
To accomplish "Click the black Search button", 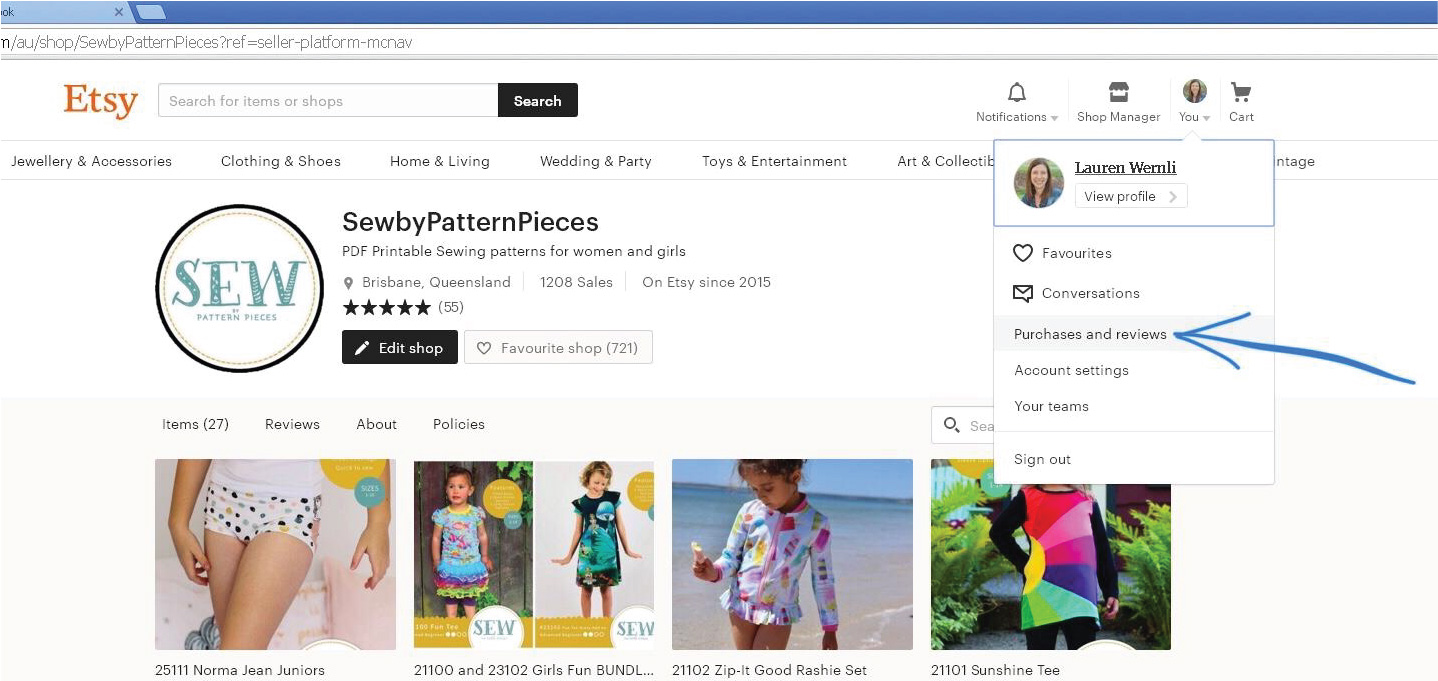I will [537, 101].
